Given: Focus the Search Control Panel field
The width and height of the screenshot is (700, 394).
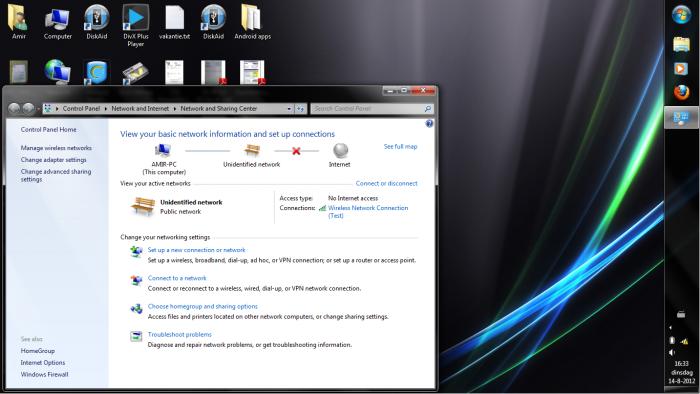Looking at the screenshot, I should tap(368, 108).
